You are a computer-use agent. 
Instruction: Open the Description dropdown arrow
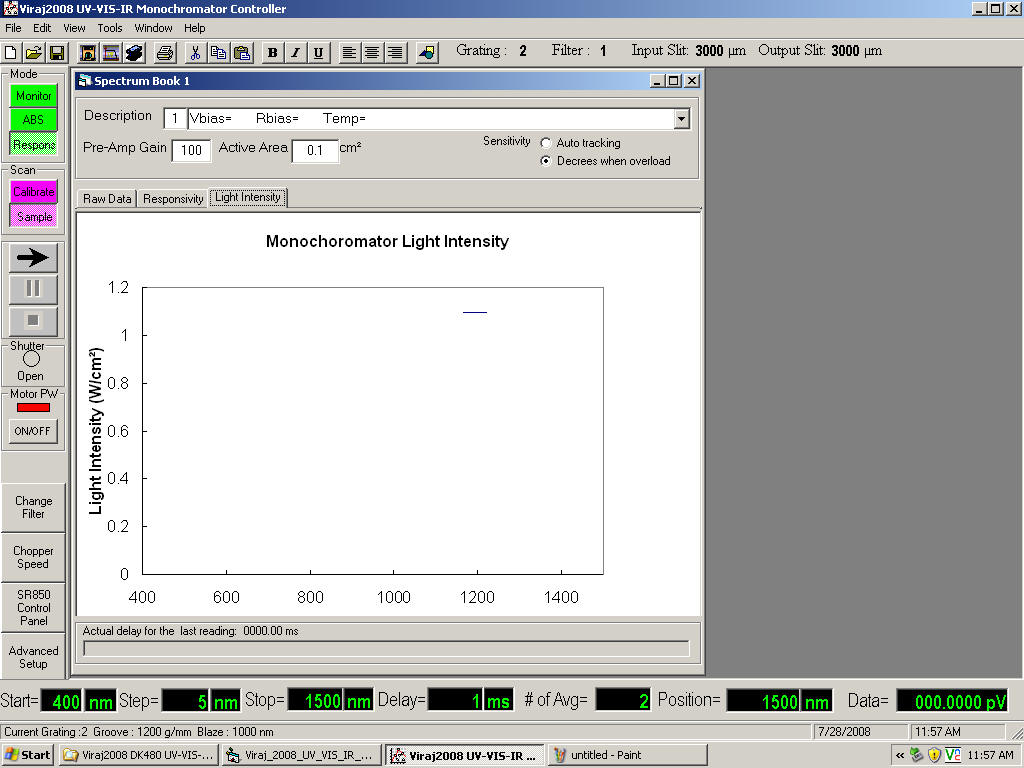coord(681,119)
